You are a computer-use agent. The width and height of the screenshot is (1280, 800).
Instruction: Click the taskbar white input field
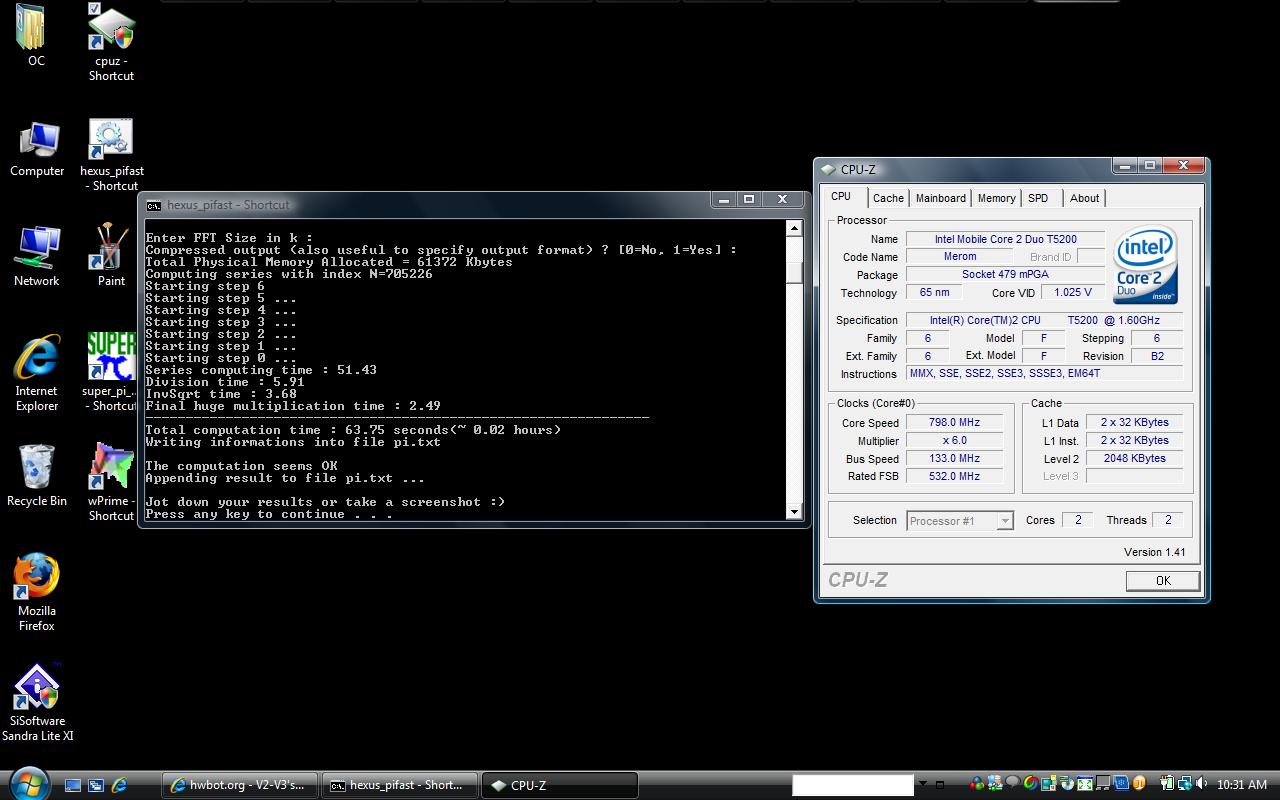pos(853,785)
